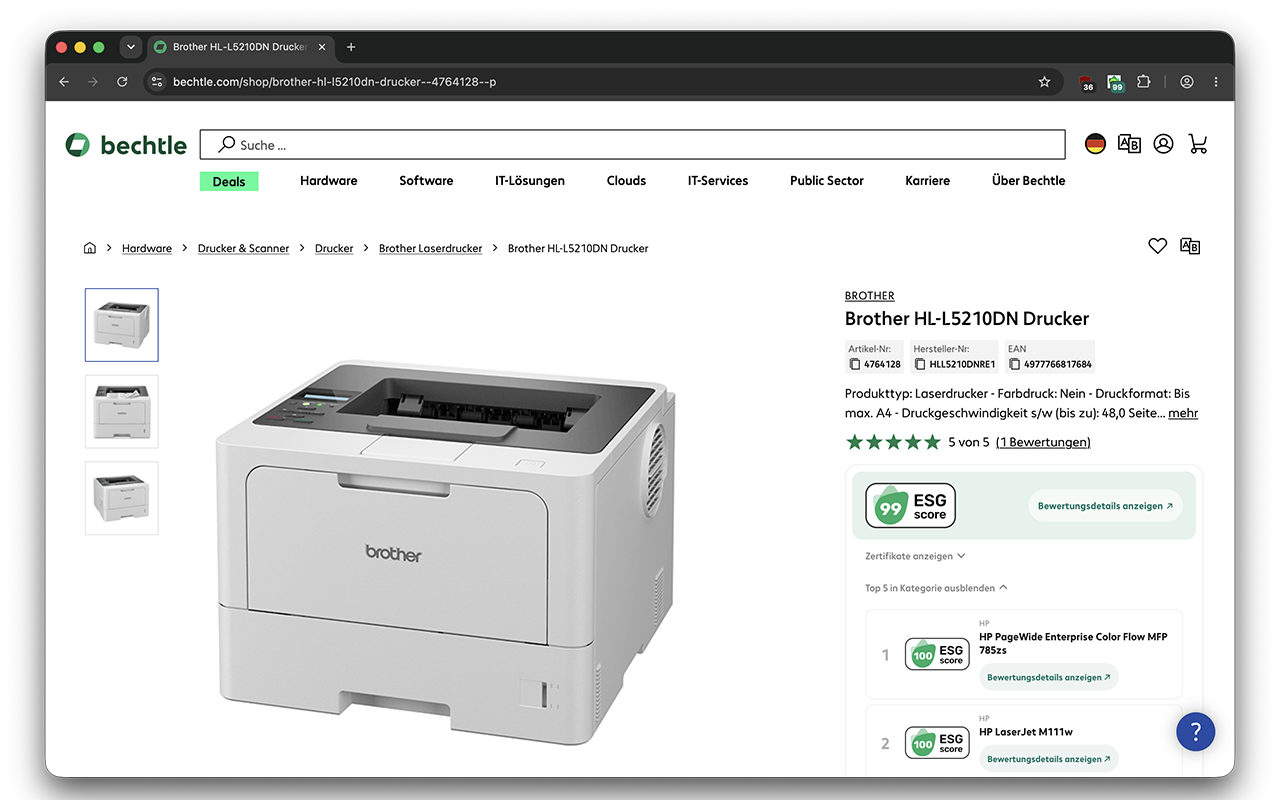Click the red extension icon with badge 36
The image size is (1280, 800).
coord(1086,83)
